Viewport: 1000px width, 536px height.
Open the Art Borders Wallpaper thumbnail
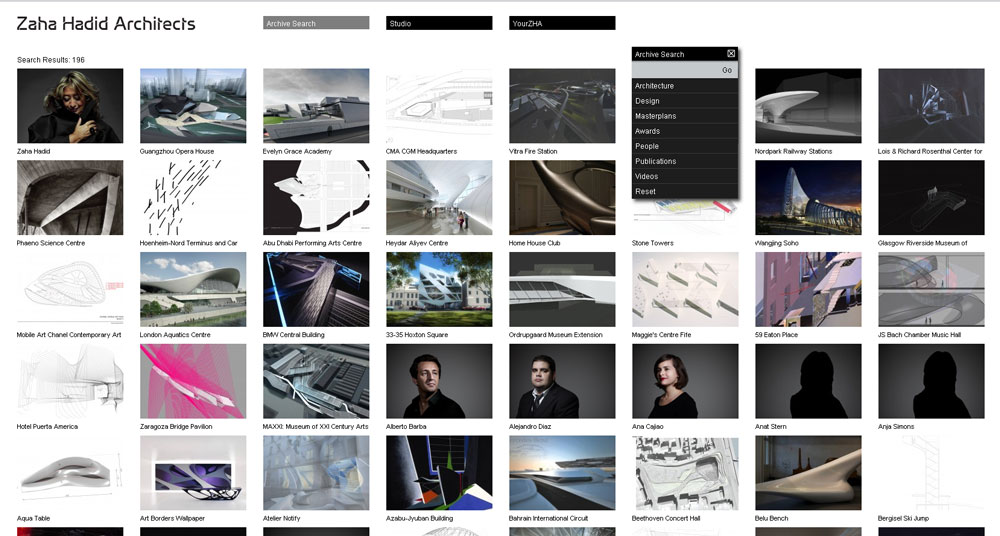193,473
